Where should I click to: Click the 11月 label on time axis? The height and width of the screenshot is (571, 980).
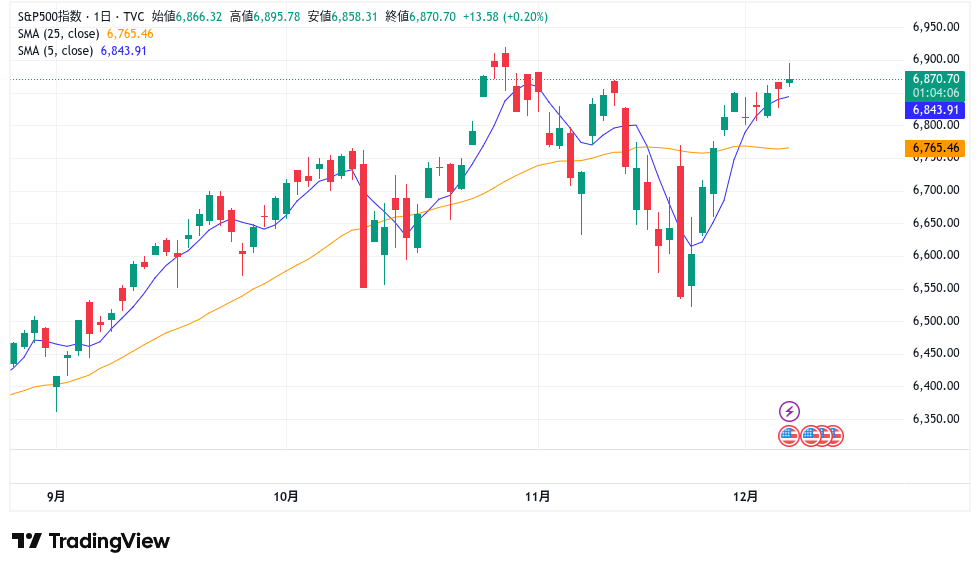pos(538,496)
